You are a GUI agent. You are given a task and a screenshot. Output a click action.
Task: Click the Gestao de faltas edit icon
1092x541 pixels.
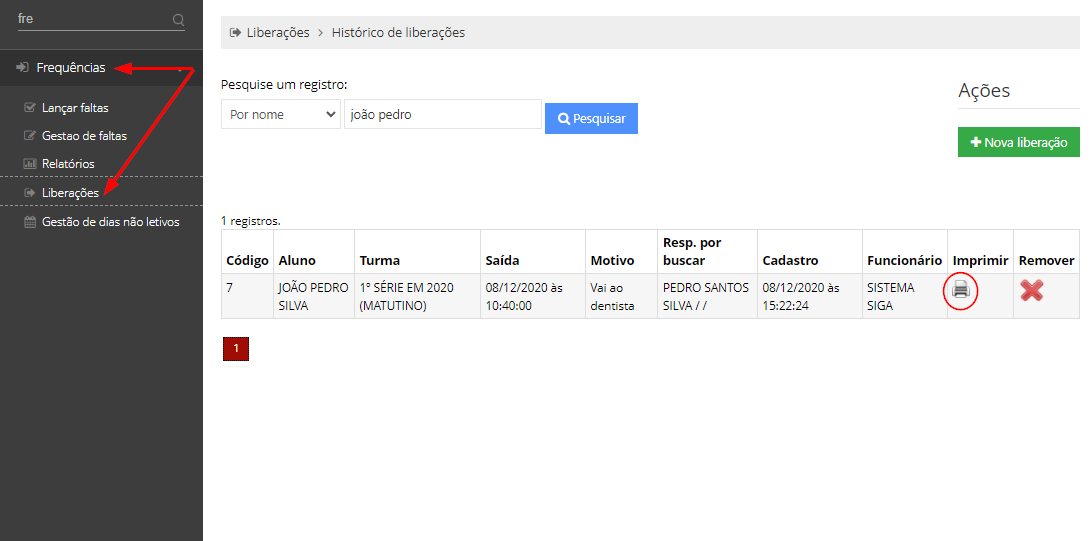coord(30,136)
